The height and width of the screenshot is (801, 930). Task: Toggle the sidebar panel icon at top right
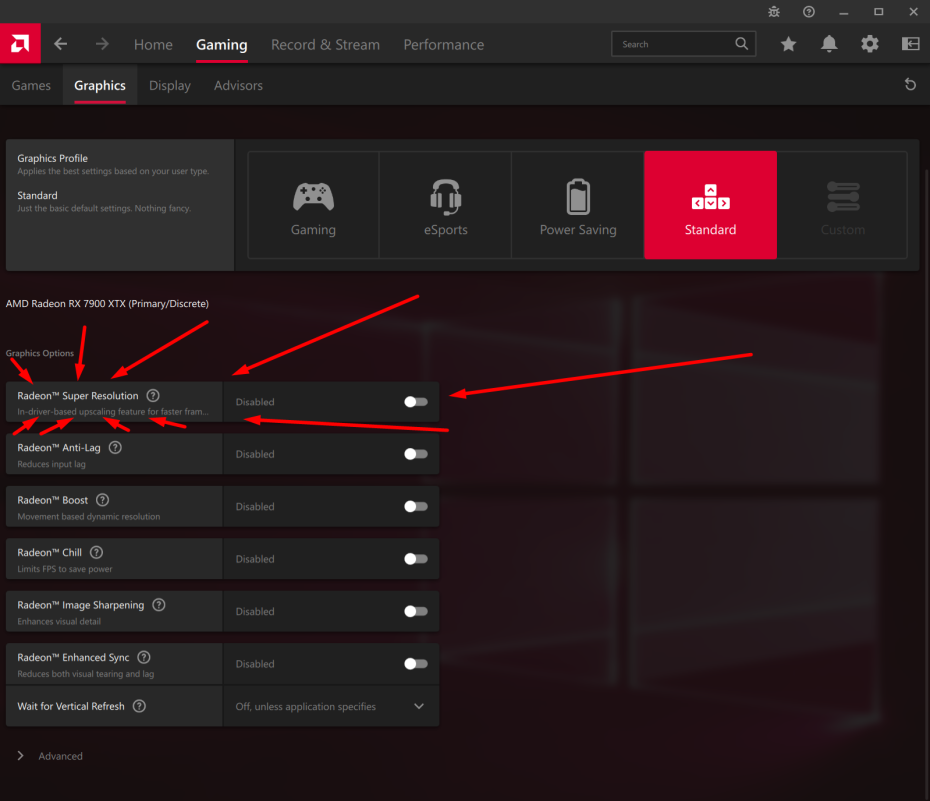910,44
